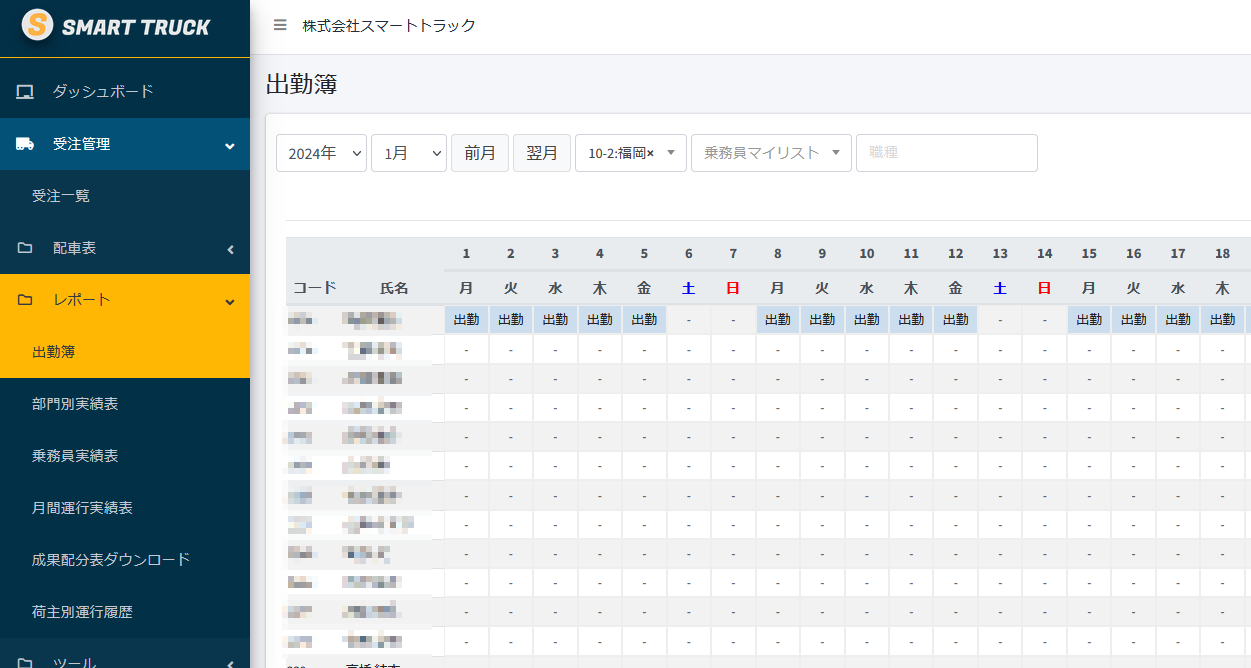
Task: Remove the 10-2:福岡 filter tag
Action: [x=650, y=153]
